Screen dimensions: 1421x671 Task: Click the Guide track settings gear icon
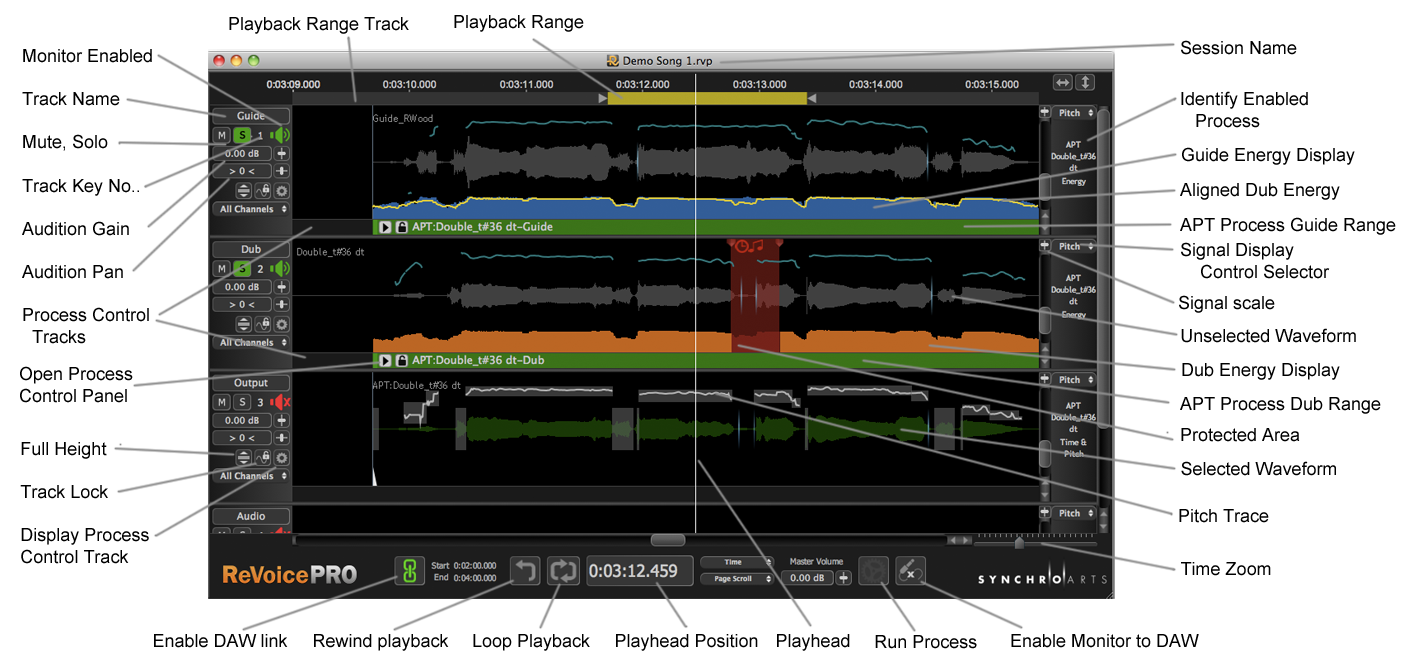(x=282, y=190)
